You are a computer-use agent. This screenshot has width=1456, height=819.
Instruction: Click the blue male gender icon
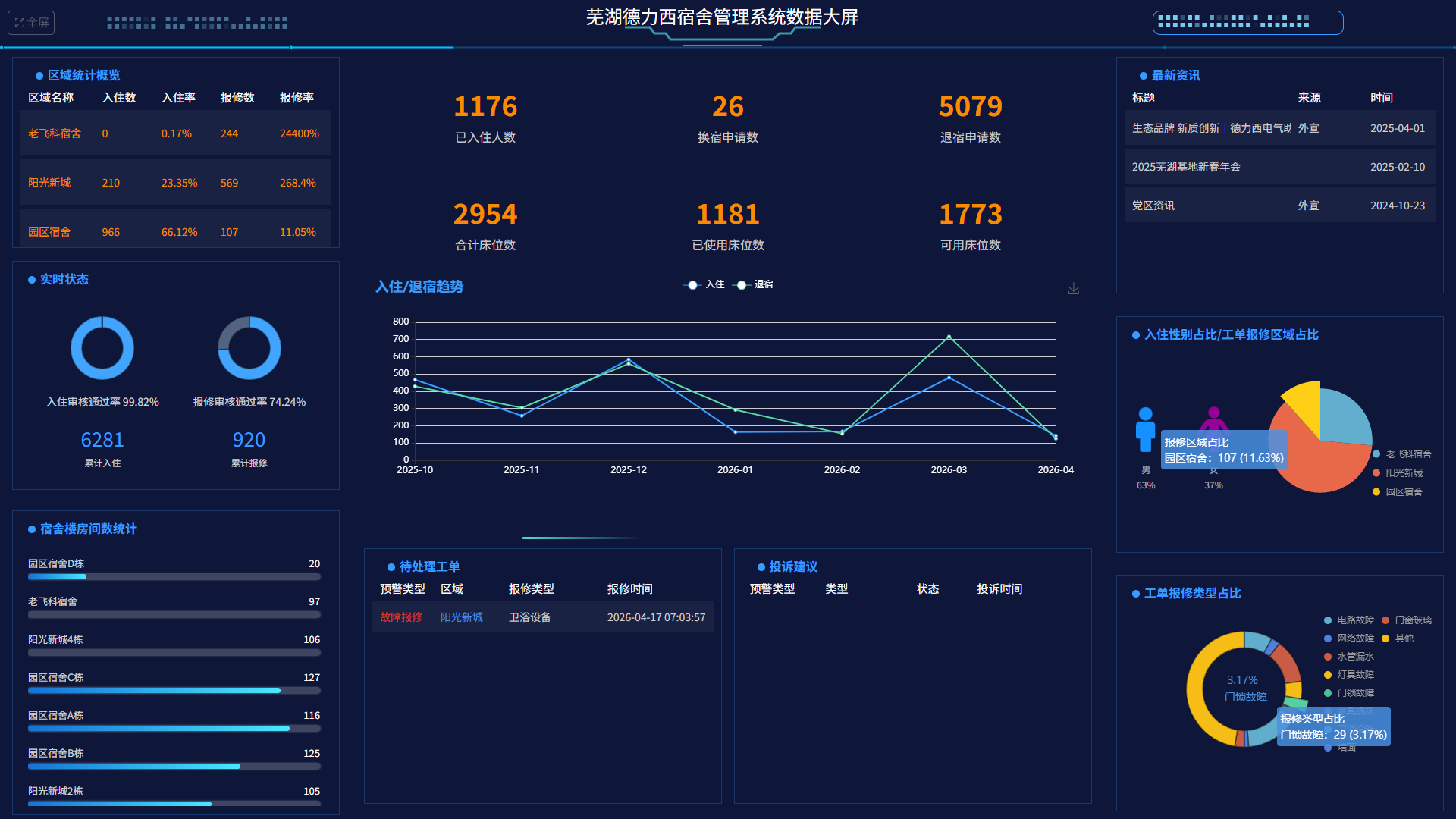[1145, 429]
